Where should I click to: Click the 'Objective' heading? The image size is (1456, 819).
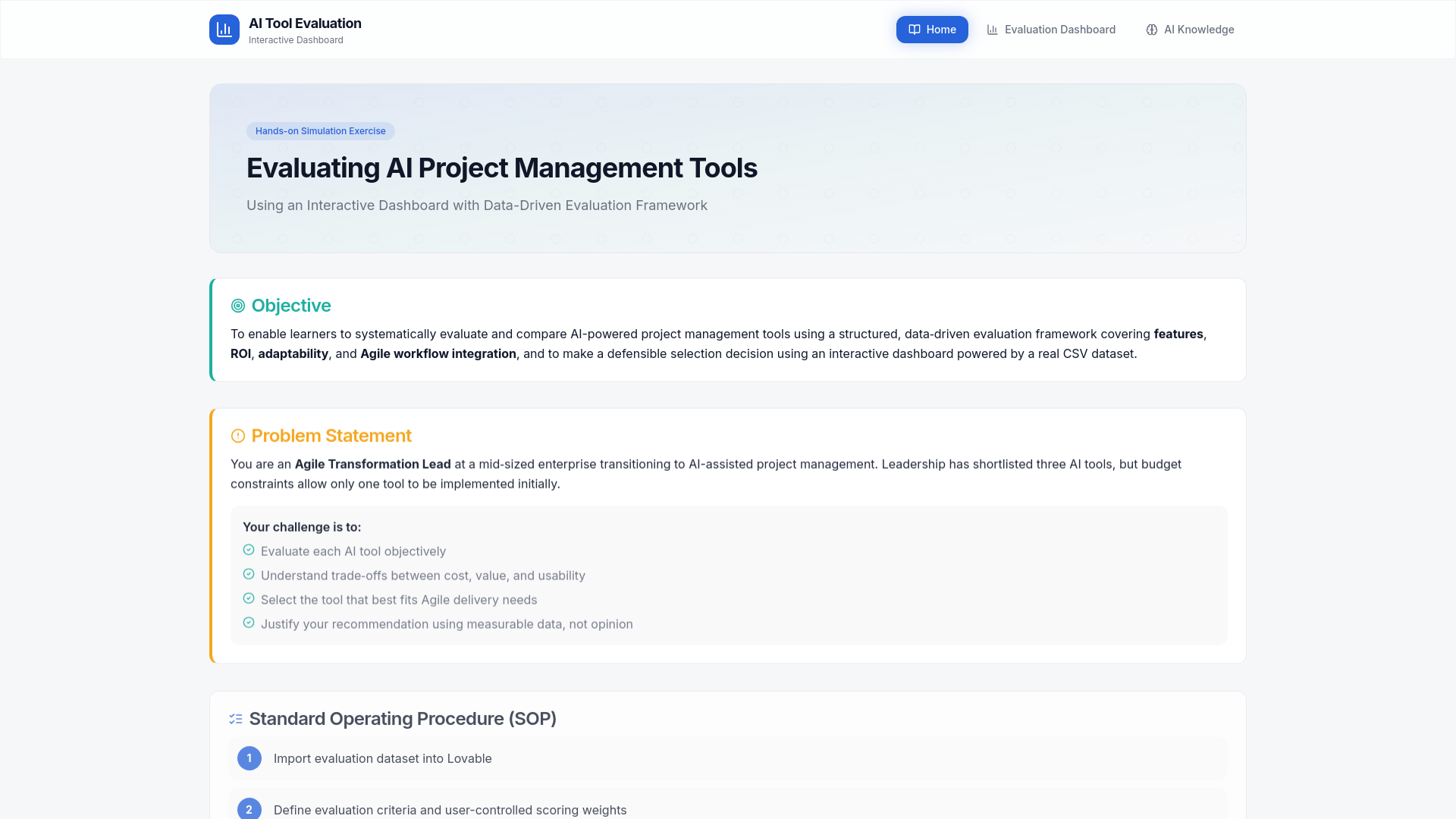coord(291,306)
